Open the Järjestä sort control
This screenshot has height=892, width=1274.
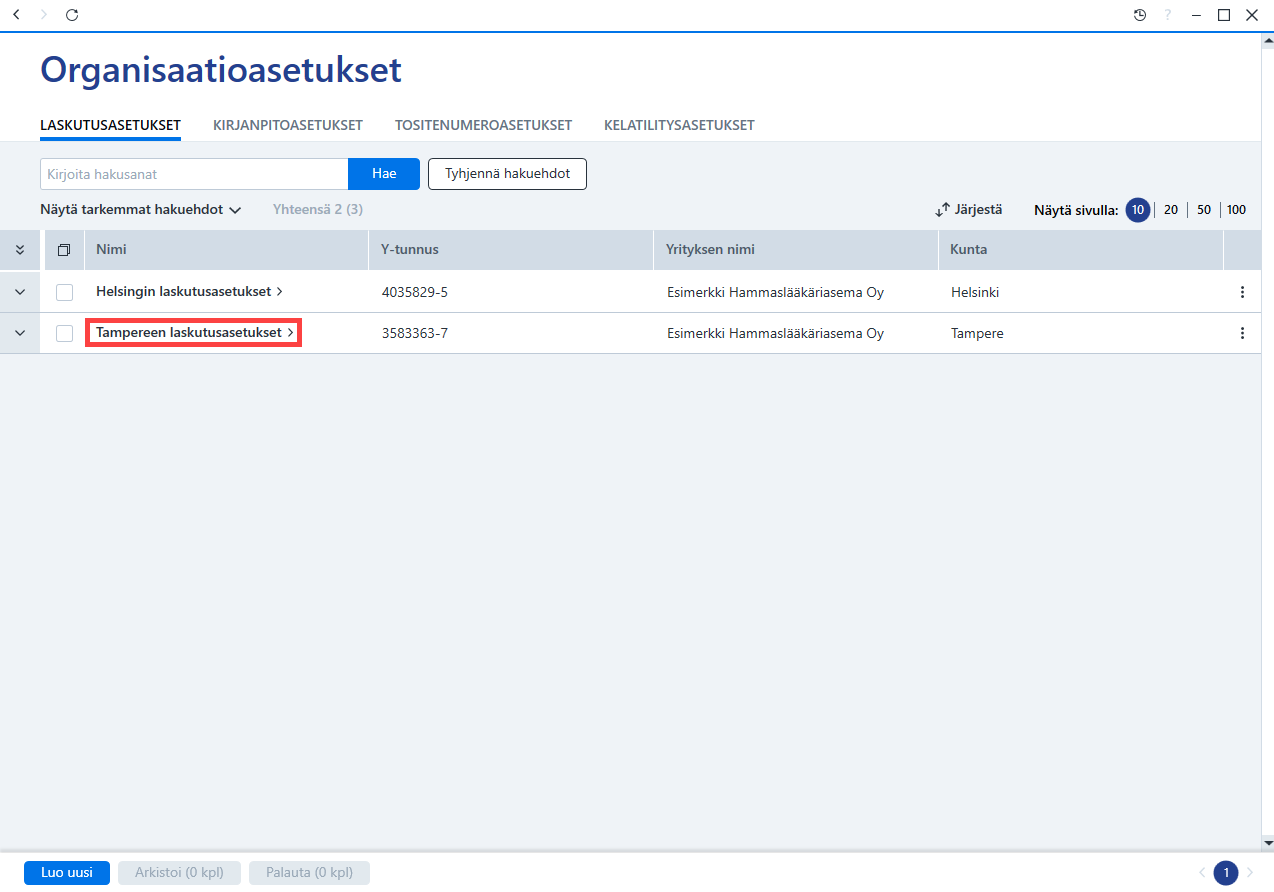point(968,210)
